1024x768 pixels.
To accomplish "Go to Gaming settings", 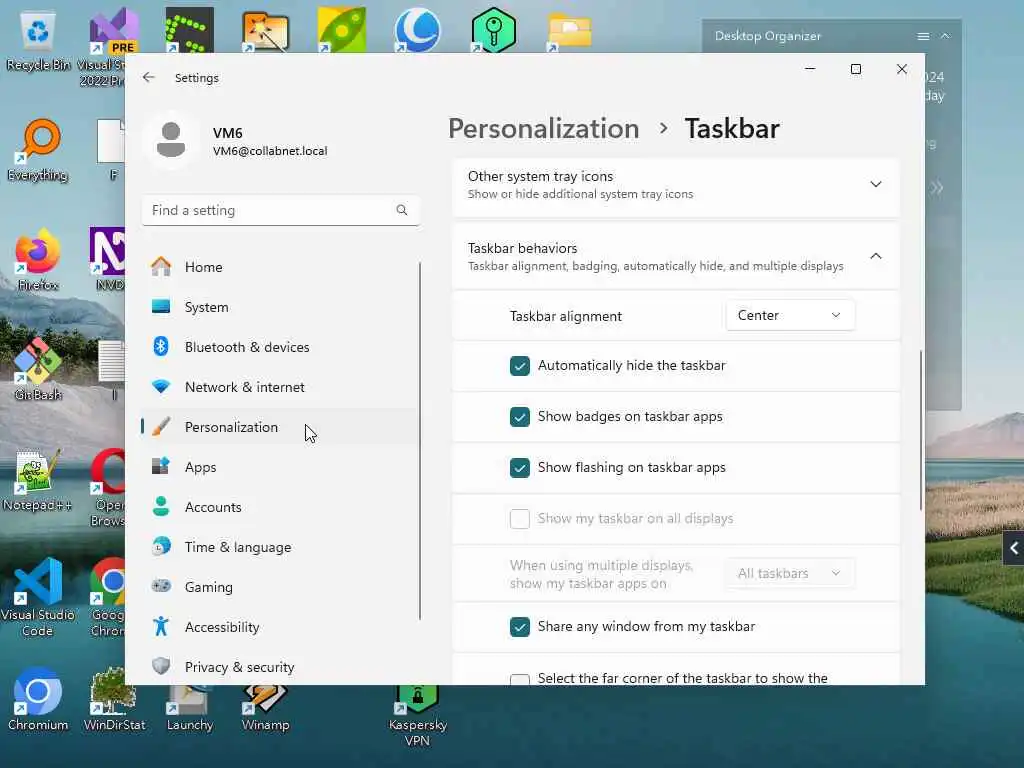I will (281, 586).
